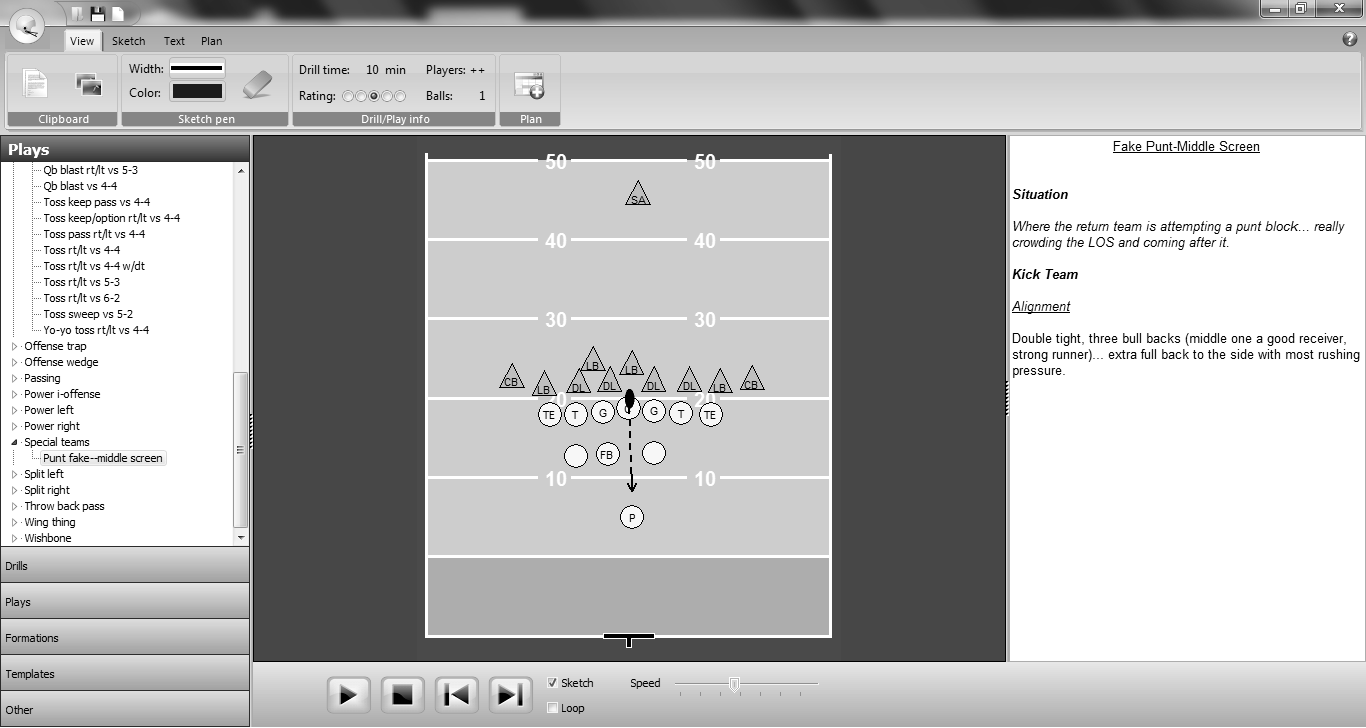This screenshot has height=728, width=1366.
Task: Set rating to five with last radio
Action: 400,96
